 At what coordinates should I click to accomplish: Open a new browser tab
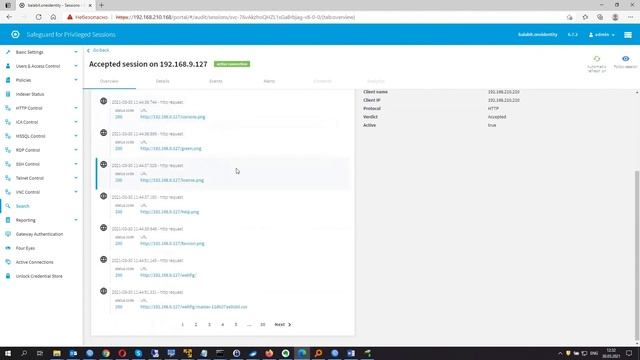click(101, 5)
